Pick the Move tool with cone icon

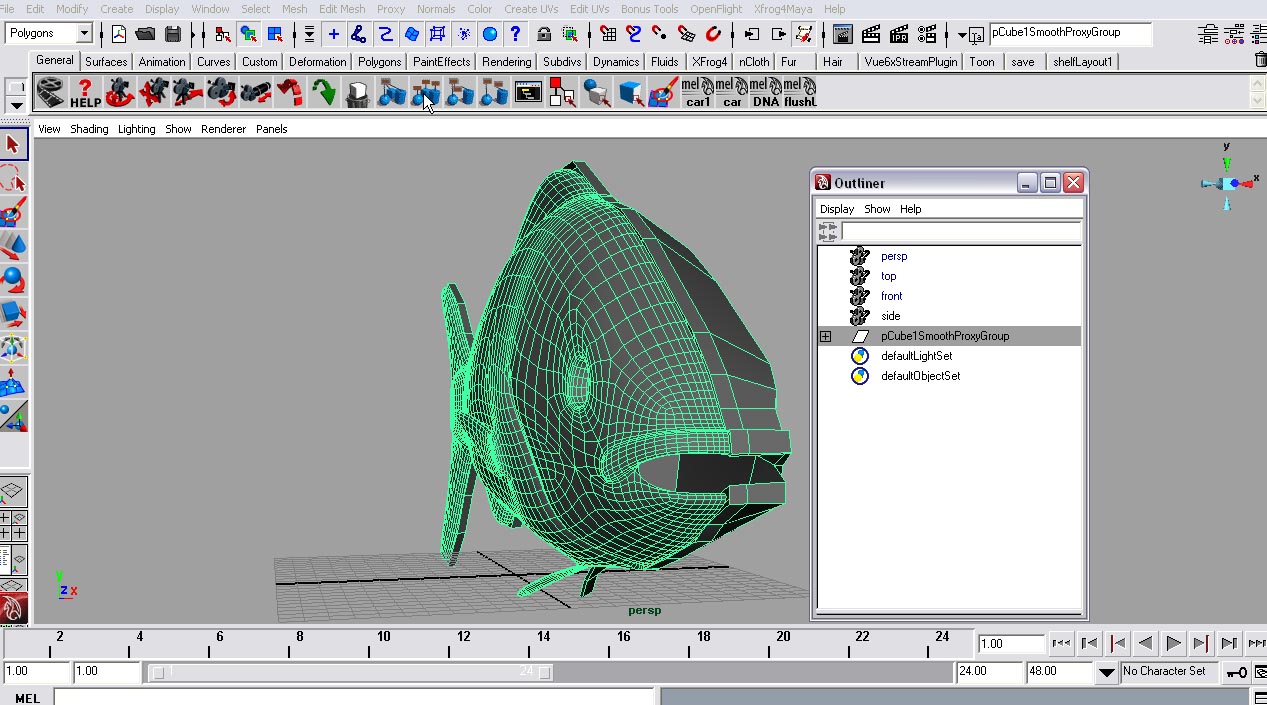pyautogui.click(x=13, y=246)
